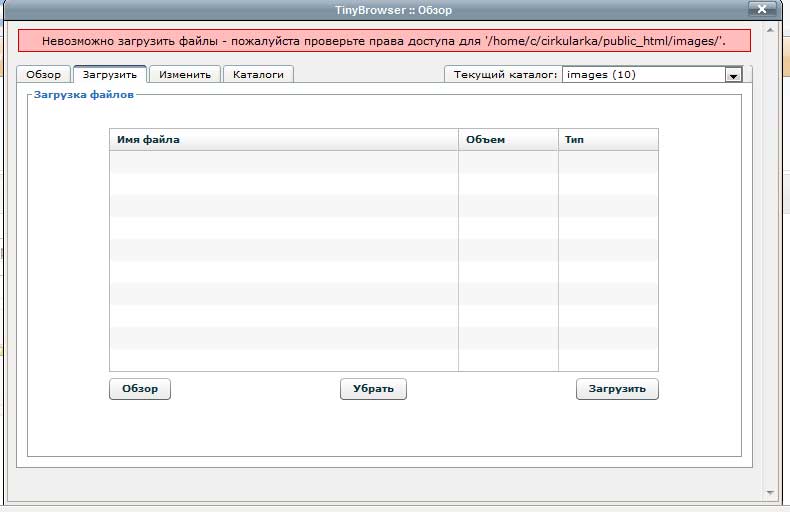Expand the Текущий каталог dropdown arrow
This screenshot has height=512, width=790.
(733, 75)
